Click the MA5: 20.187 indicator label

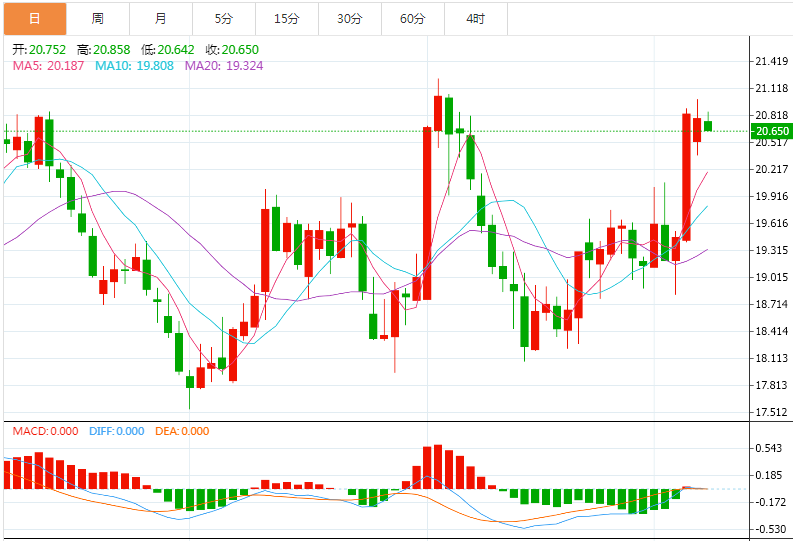[x=48, y=66]
